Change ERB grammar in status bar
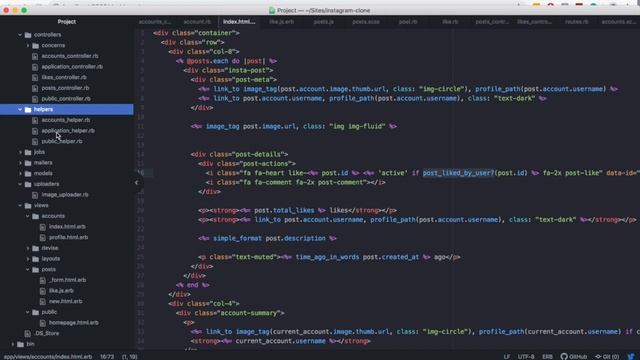640x360 pixels. [x=547, y=356]
